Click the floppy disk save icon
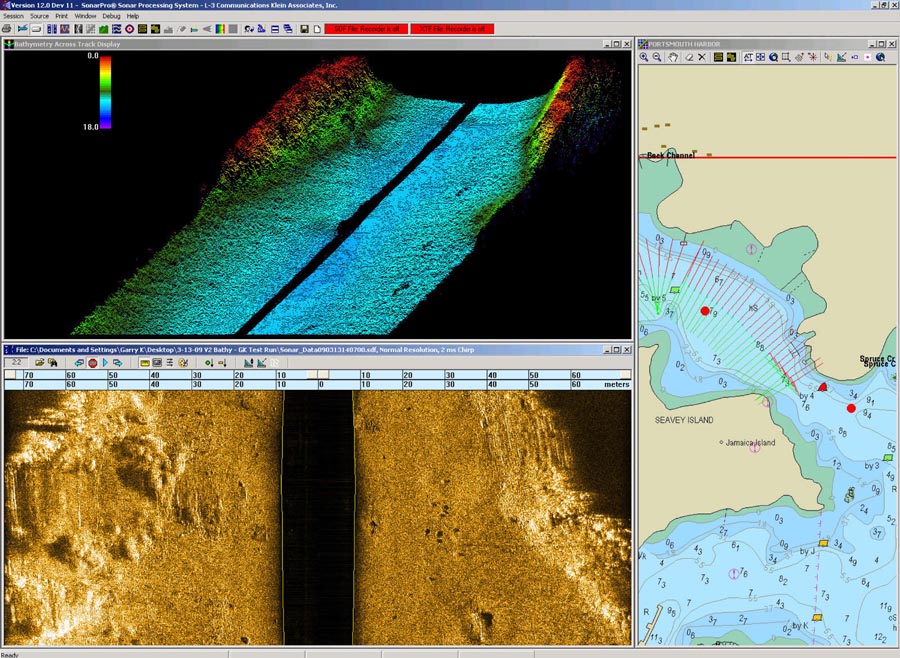This screenshot has height=658, width=900. coord(304,29)
